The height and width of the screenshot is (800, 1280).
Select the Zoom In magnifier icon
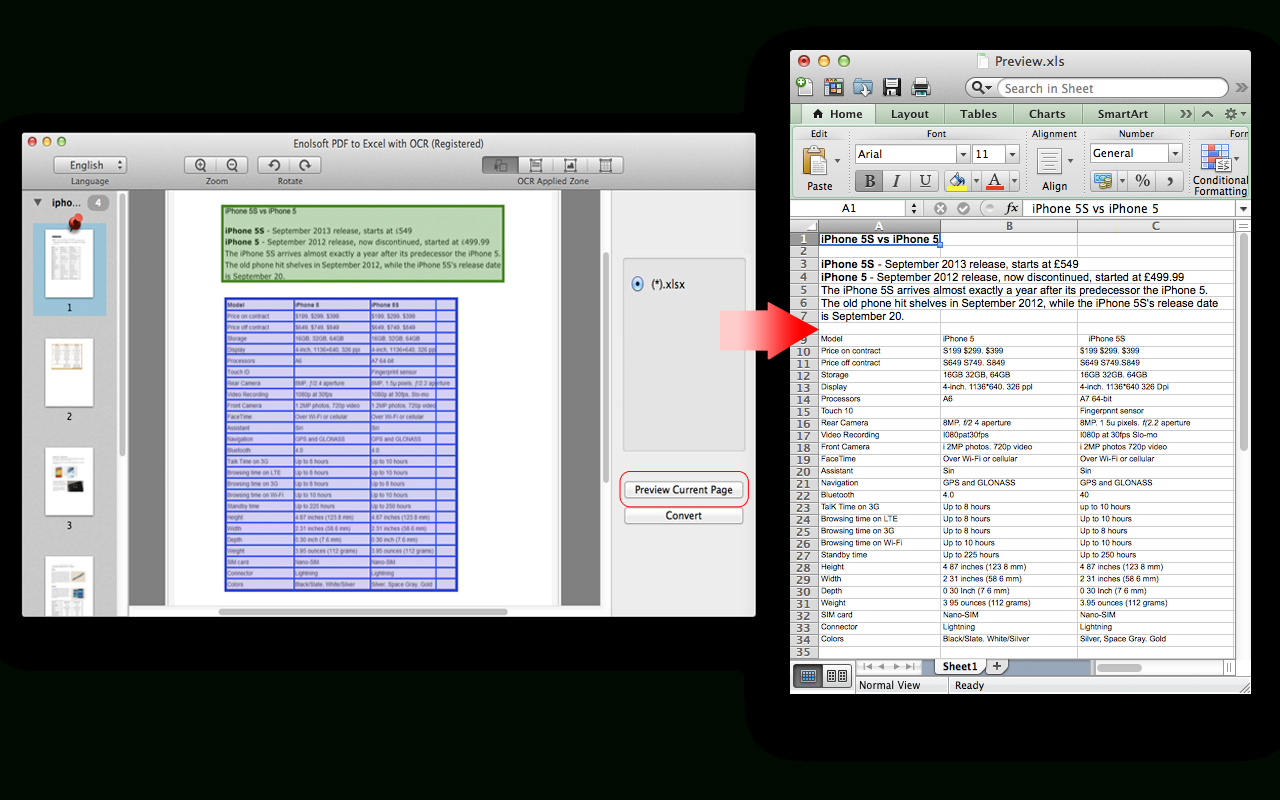pyautogui.click(x=201, y=165)
